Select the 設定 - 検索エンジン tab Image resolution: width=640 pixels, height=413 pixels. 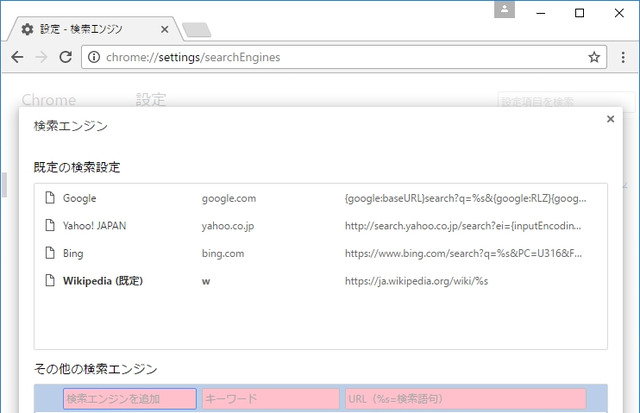click(94, 29)
